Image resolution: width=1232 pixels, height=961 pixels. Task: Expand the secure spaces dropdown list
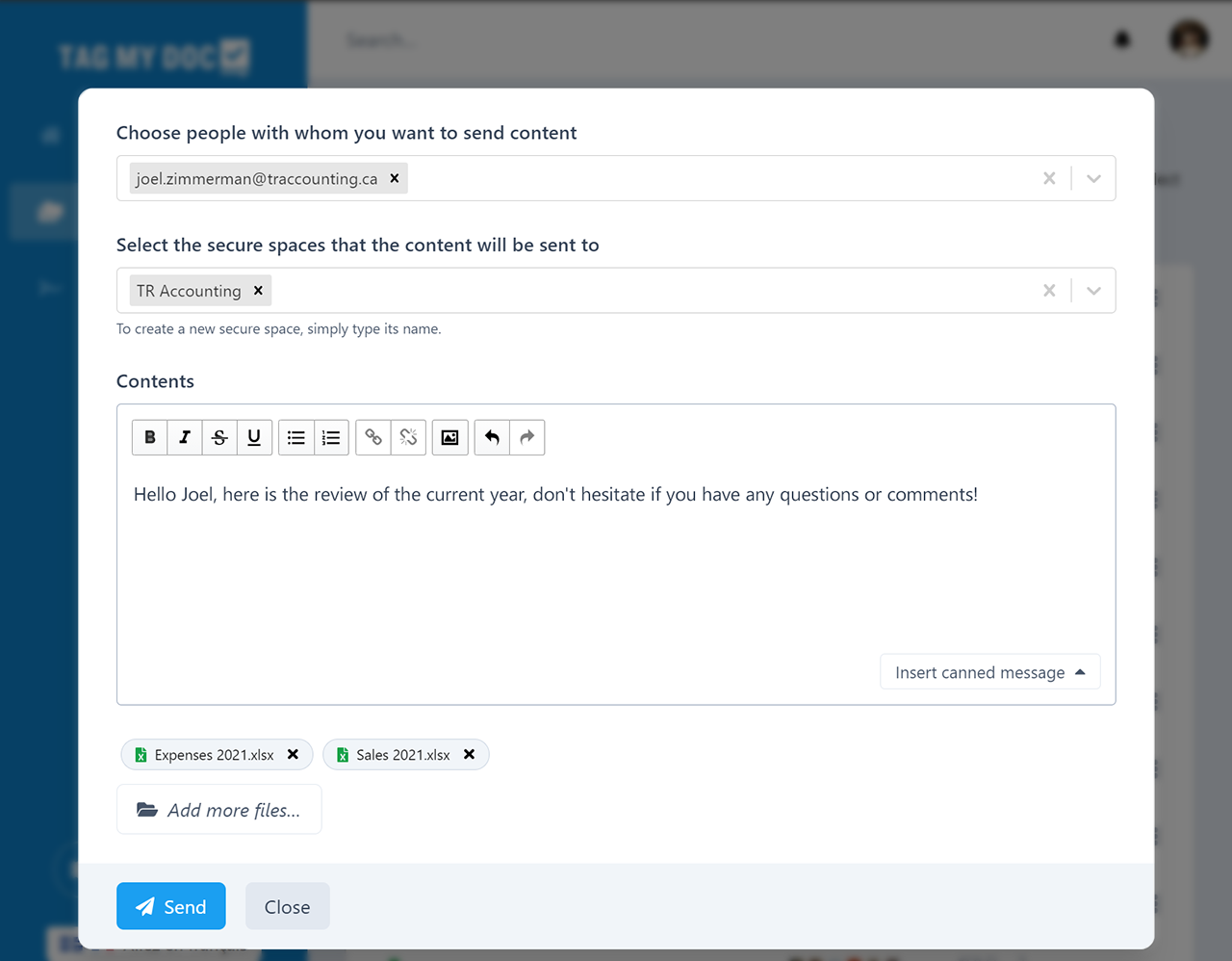pyautogui.click(x=1093, y=290)
